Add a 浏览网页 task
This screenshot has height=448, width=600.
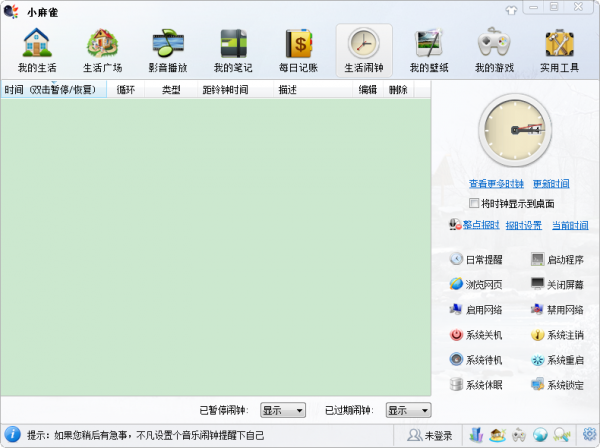pos(476,284)
